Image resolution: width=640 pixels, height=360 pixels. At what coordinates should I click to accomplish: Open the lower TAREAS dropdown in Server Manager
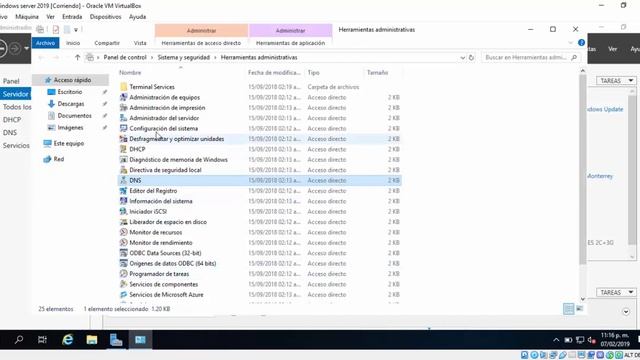click(x=616, y=292)
